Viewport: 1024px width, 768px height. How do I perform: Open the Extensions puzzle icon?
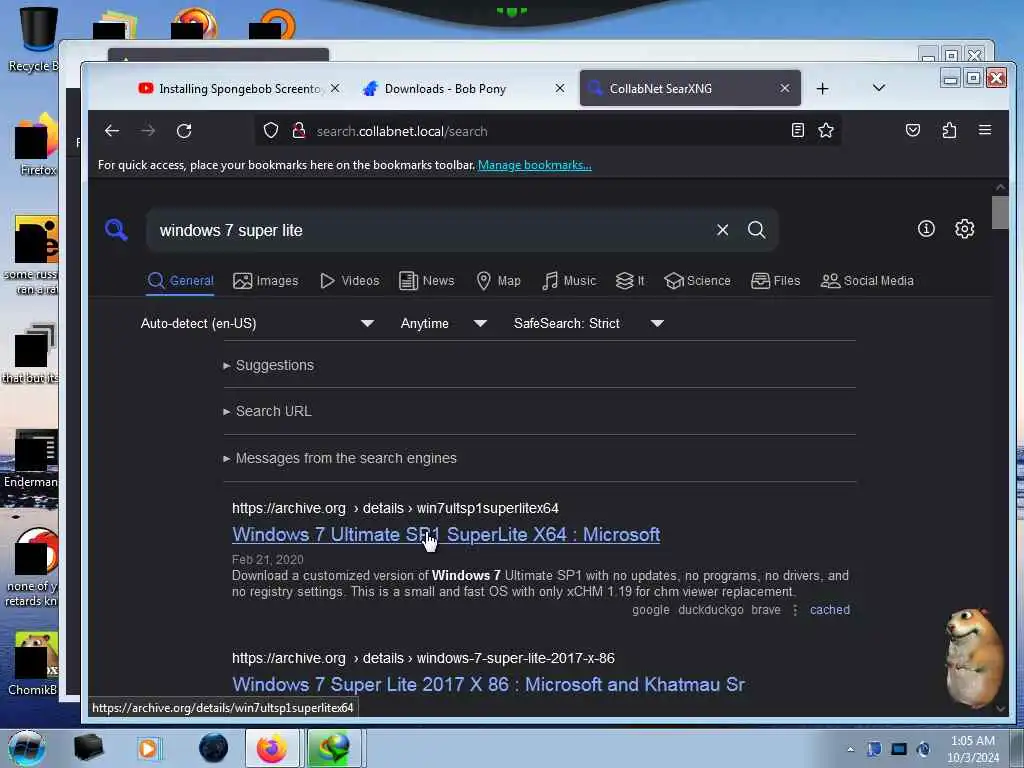[x=950, y=131]
